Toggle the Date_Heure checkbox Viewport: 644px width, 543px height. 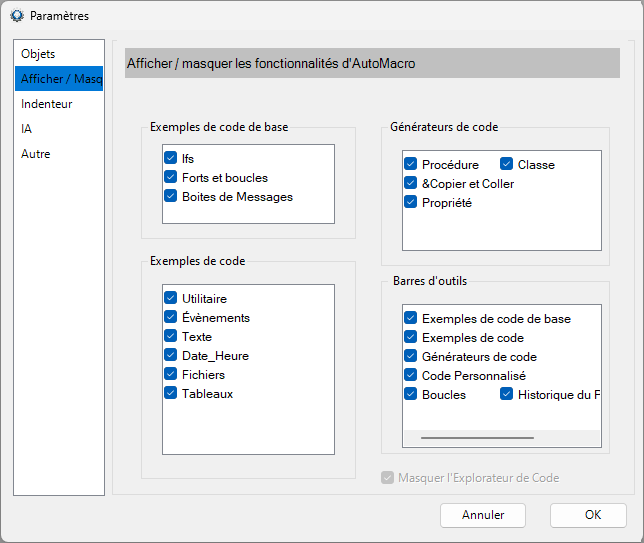tap(170, 355)
